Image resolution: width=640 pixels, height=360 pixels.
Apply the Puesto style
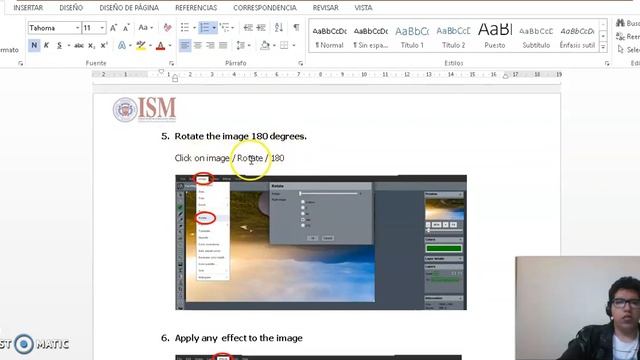point(495,37)
